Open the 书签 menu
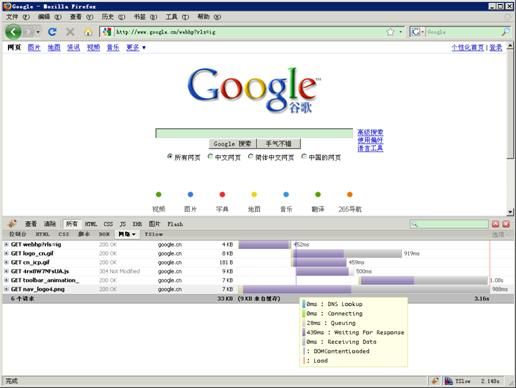 coord(145,17)
